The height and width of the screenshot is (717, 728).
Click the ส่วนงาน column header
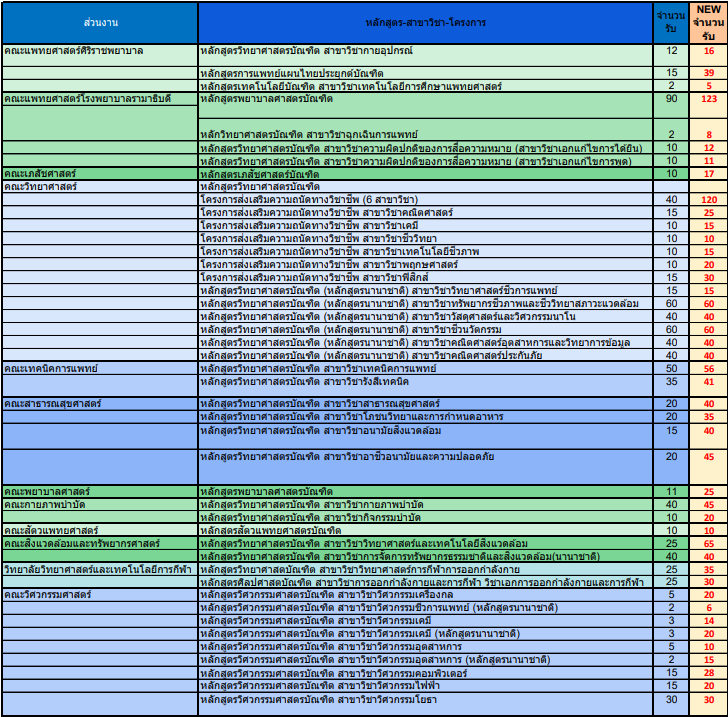(x=99, y=21)
